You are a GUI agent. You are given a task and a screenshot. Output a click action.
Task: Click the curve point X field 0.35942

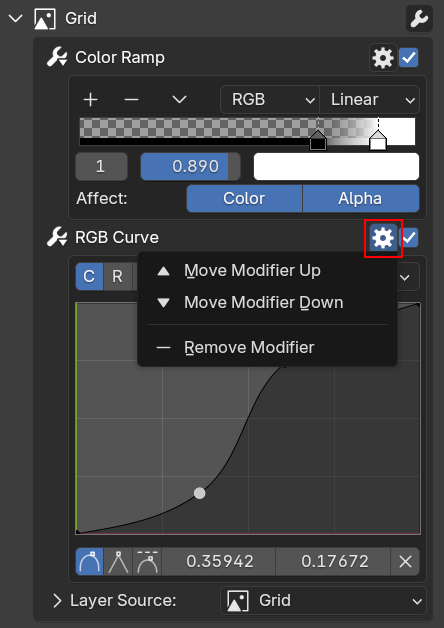coord(219,562)
